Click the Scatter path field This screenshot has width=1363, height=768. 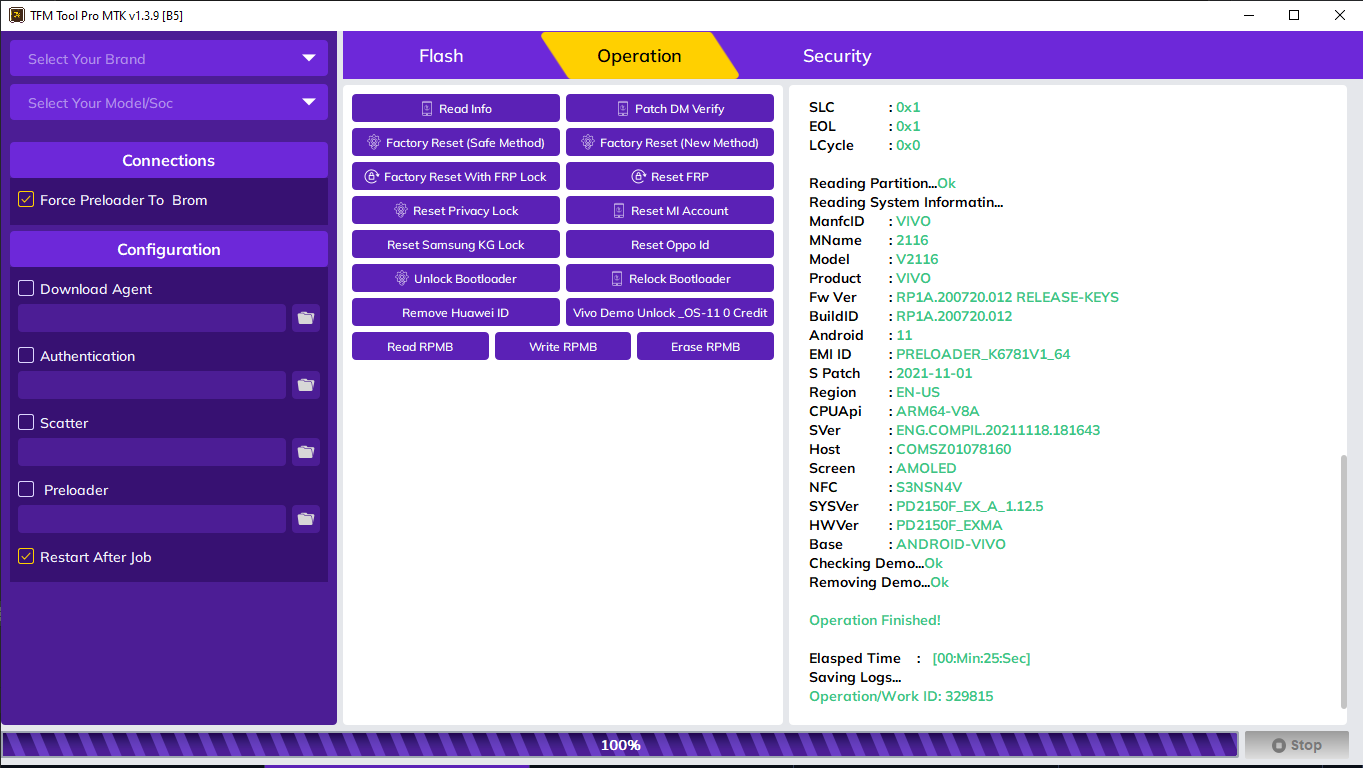coord(152,452)
